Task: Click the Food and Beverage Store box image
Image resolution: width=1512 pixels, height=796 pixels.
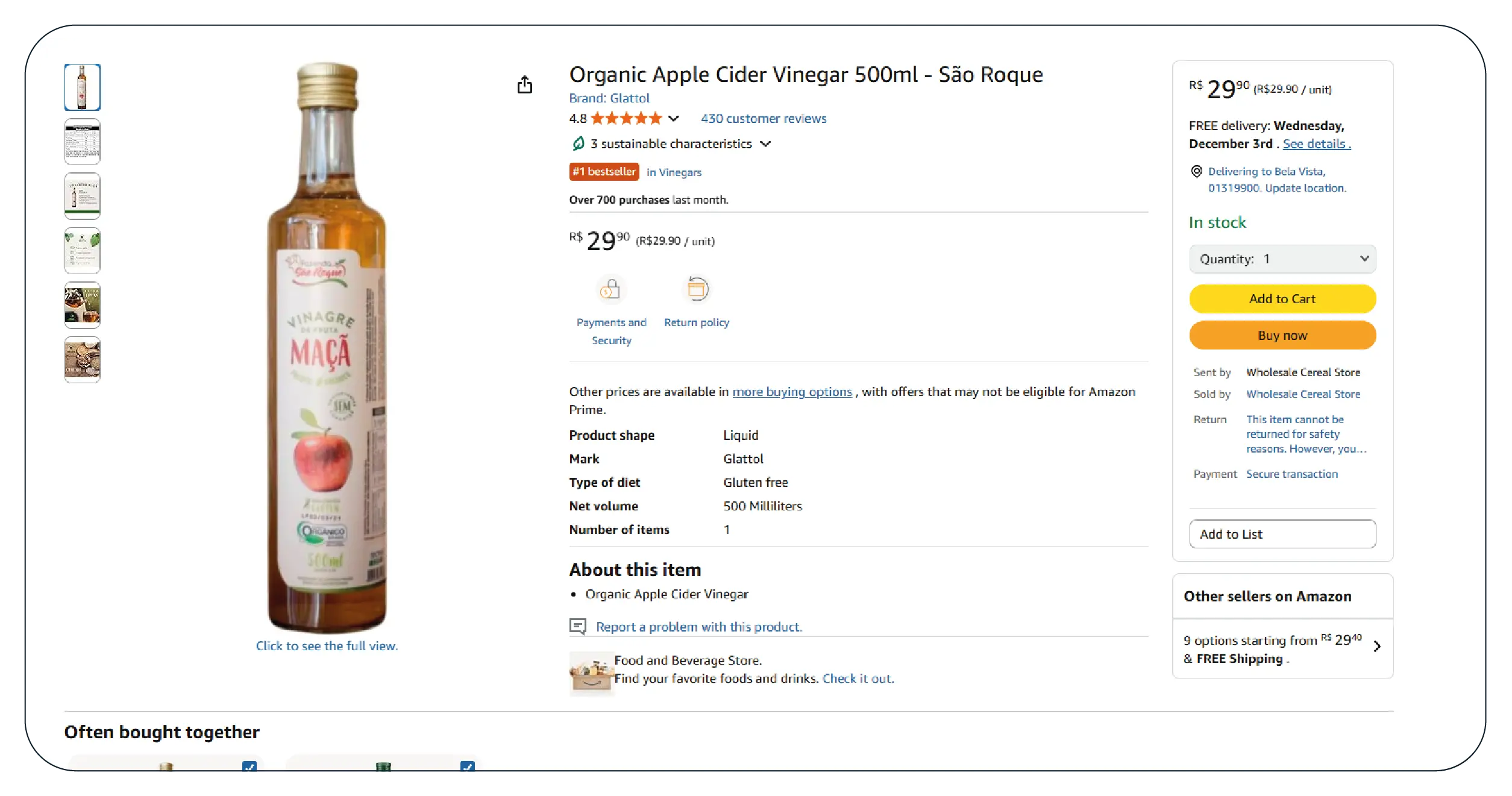Action: [x=591, y=672]
